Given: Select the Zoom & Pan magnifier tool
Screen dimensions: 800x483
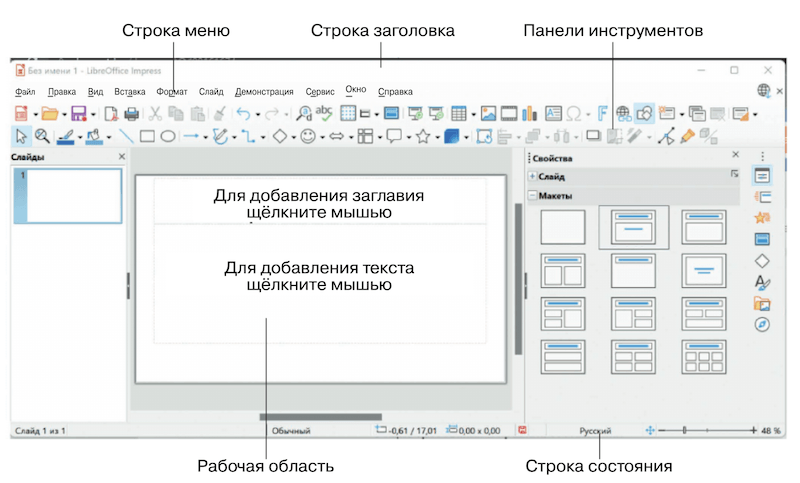Looking at the screenshot, I should (x=42, y=137).
